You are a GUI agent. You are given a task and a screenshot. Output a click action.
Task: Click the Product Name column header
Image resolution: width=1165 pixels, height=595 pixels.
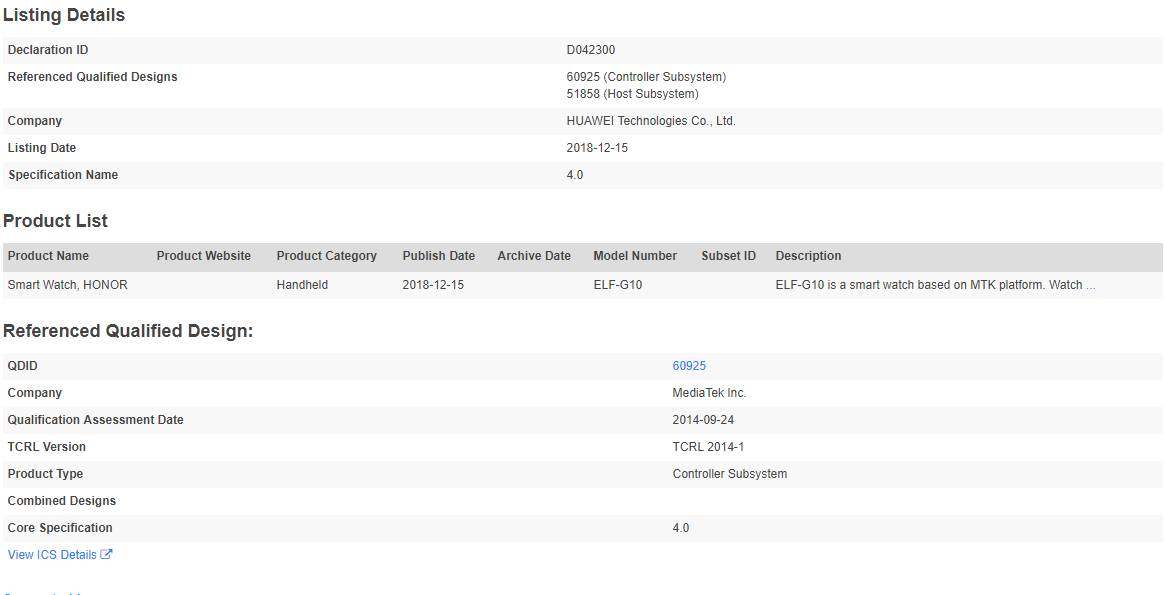(x=48, y=256)
